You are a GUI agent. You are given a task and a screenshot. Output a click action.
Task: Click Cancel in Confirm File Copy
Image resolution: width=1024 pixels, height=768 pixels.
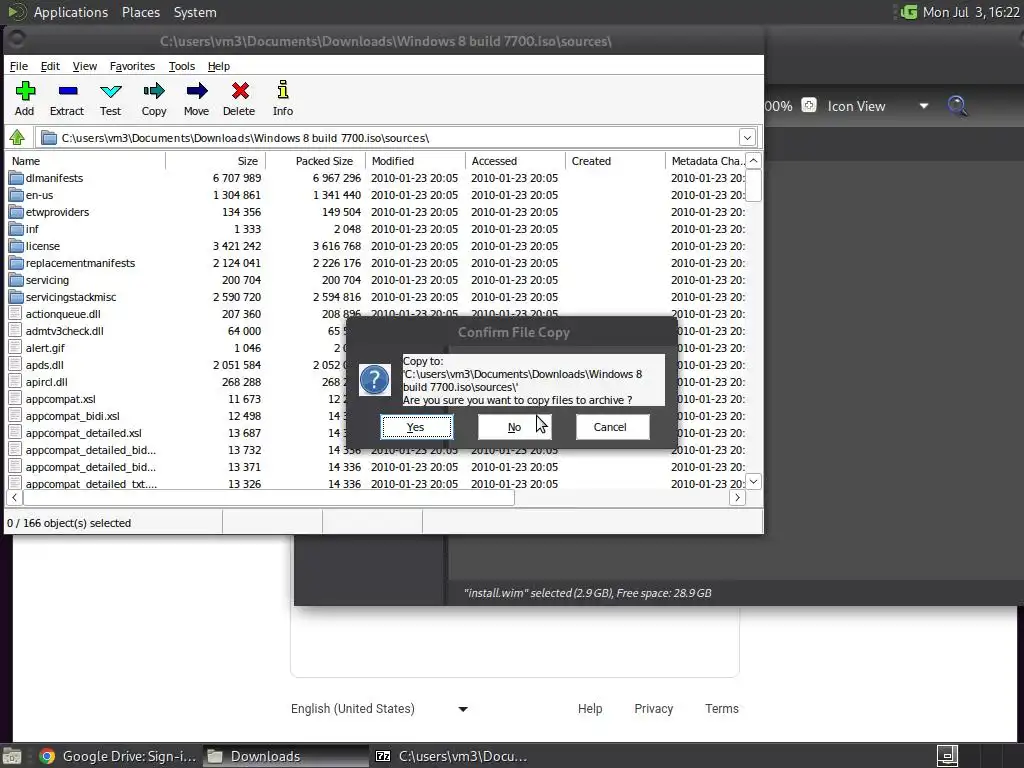(613, 427)
